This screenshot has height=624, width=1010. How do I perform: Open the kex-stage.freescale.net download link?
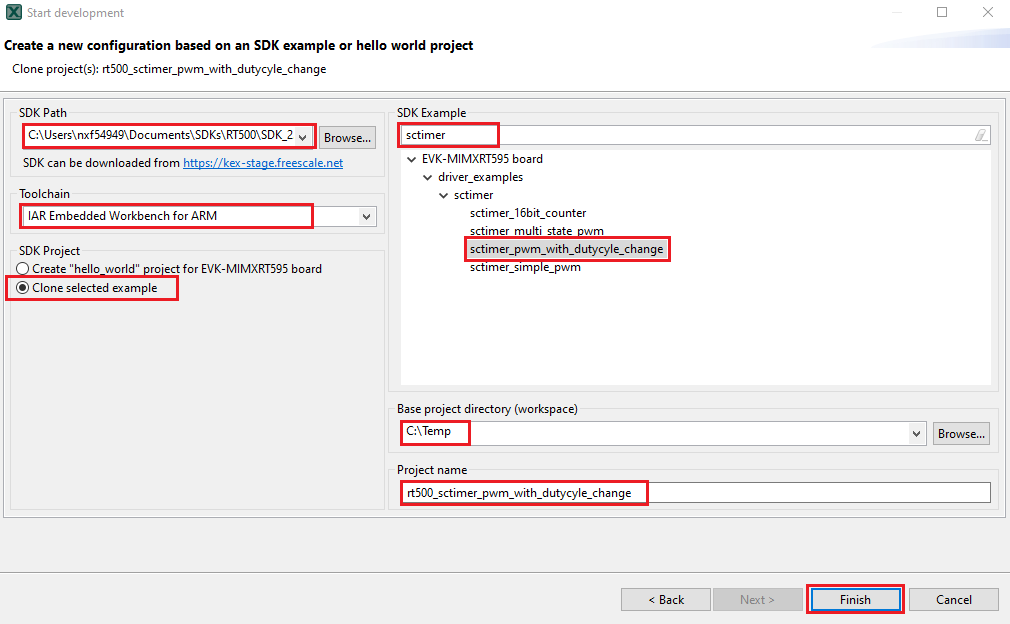263,163
